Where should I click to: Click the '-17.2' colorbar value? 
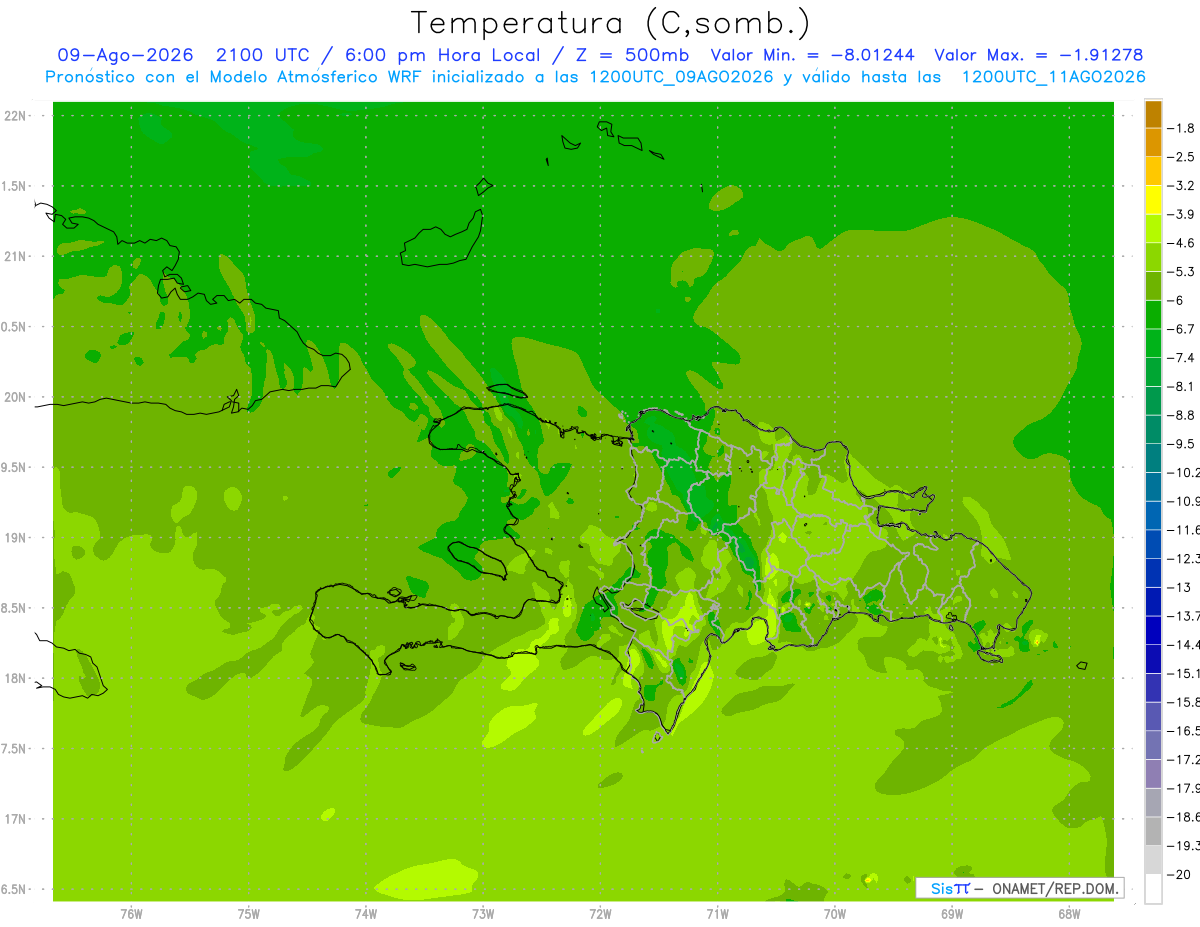click(1183, 759)
